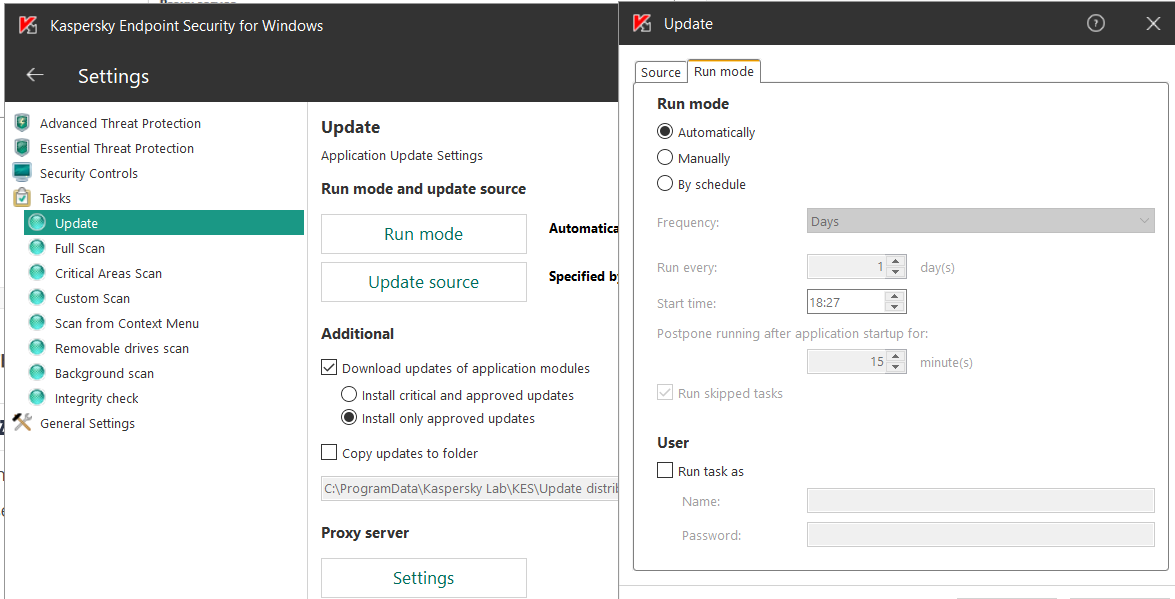Screen dimensions: 1175x599
Task: Click the help question mark icon
Action: 1096,24
